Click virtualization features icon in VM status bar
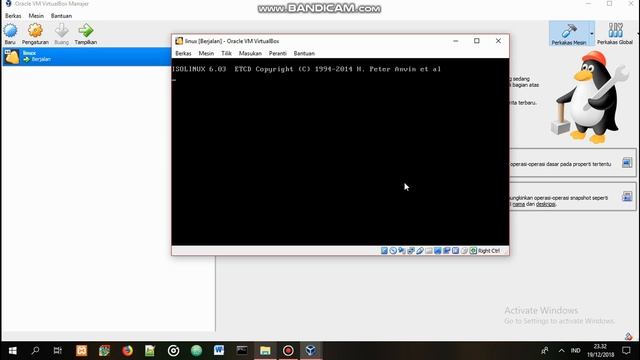Screen dimensions: 640x360 click(456, 251)
